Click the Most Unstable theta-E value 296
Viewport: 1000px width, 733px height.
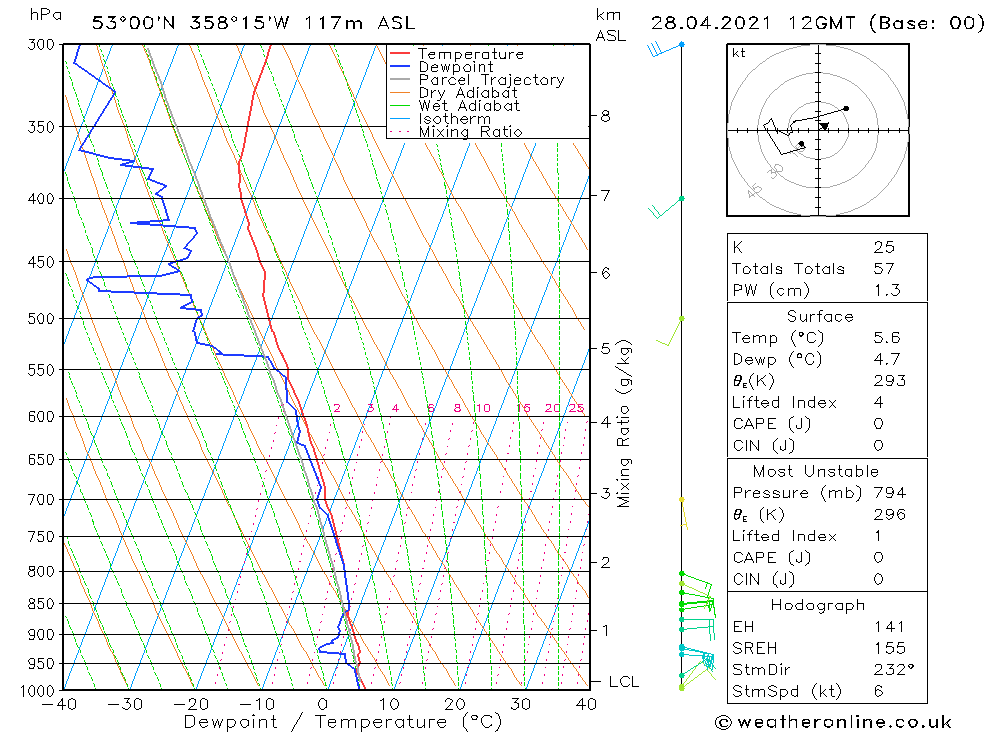(x=890, y=515)
